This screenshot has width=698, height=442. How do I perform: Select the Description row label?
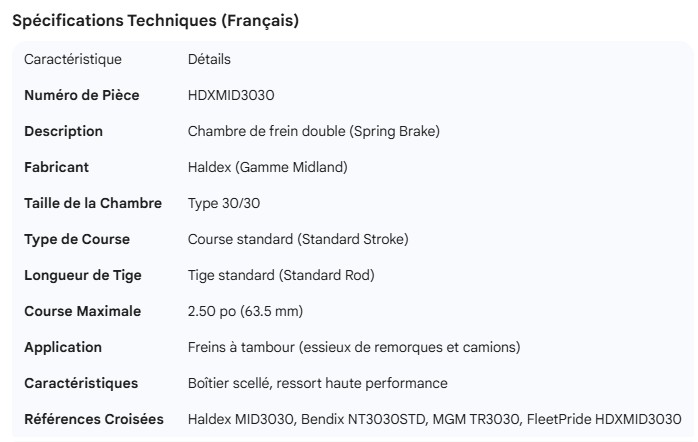64,131
